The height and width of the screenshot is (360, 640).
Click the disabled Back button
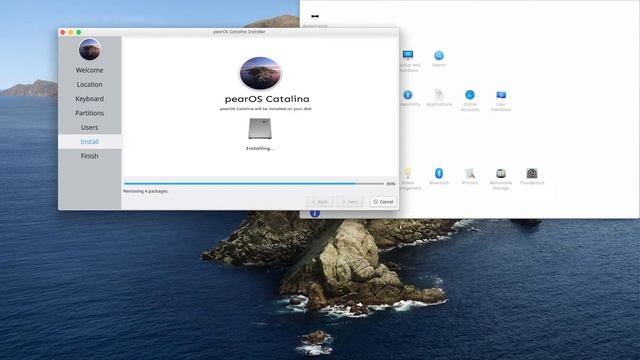click(320, 202)
